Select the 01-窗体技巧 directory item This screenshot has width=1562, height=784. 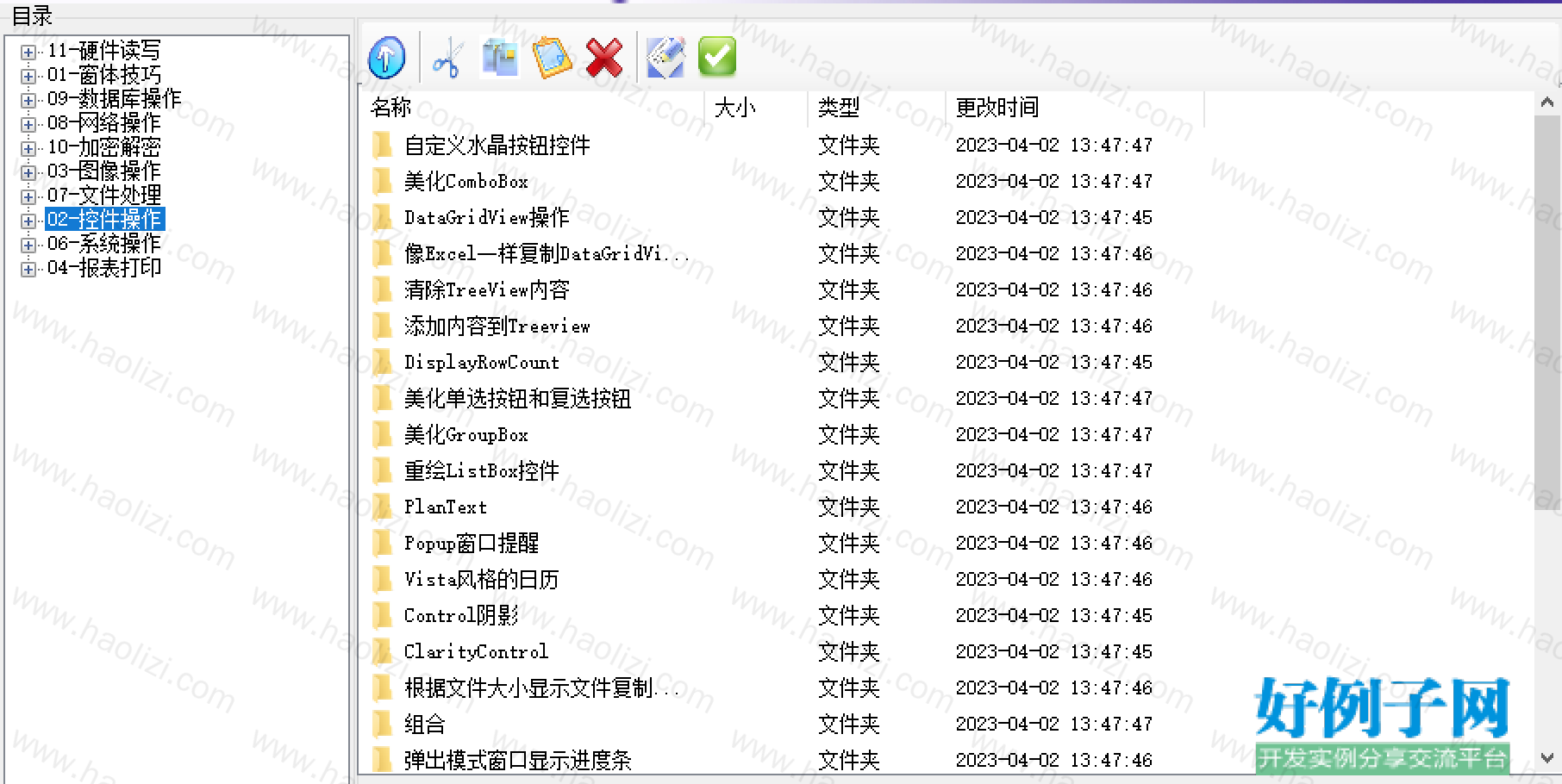click(x=104, y=75)
